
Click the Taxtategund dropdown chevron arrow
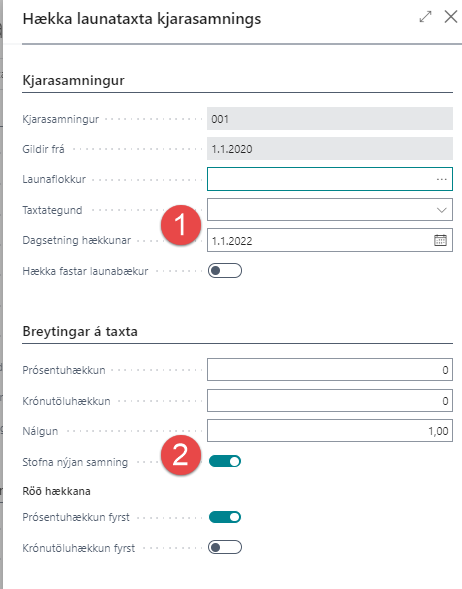[441, 210]
